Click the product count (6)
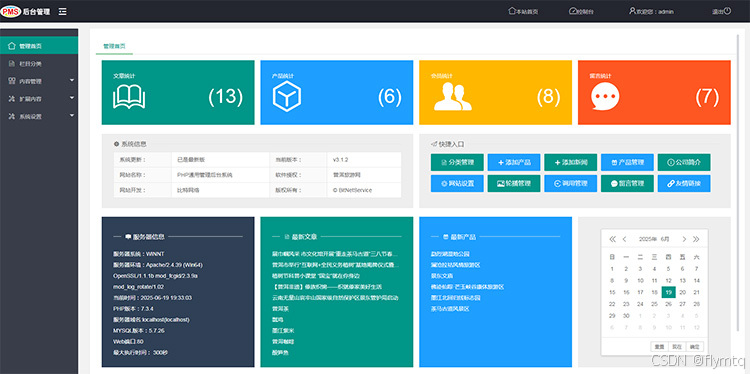 (389, 97)
